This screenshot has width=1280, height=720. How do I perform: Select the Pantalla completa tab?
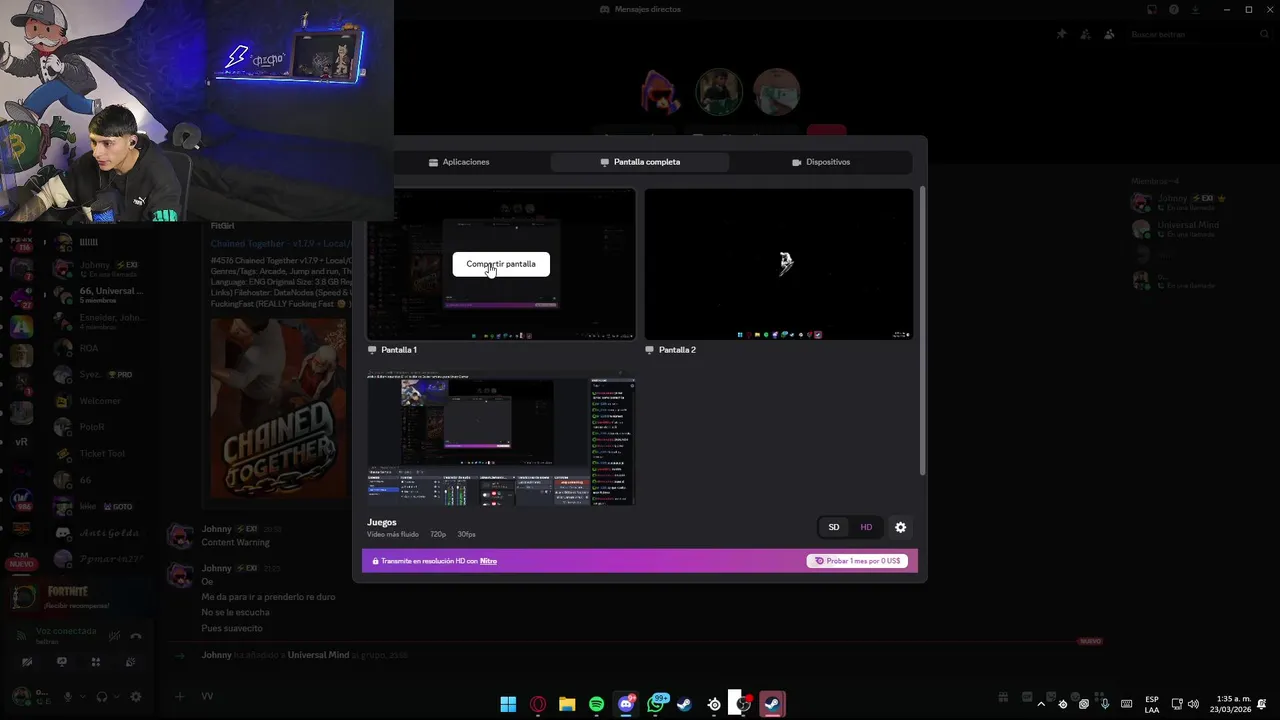640,162
